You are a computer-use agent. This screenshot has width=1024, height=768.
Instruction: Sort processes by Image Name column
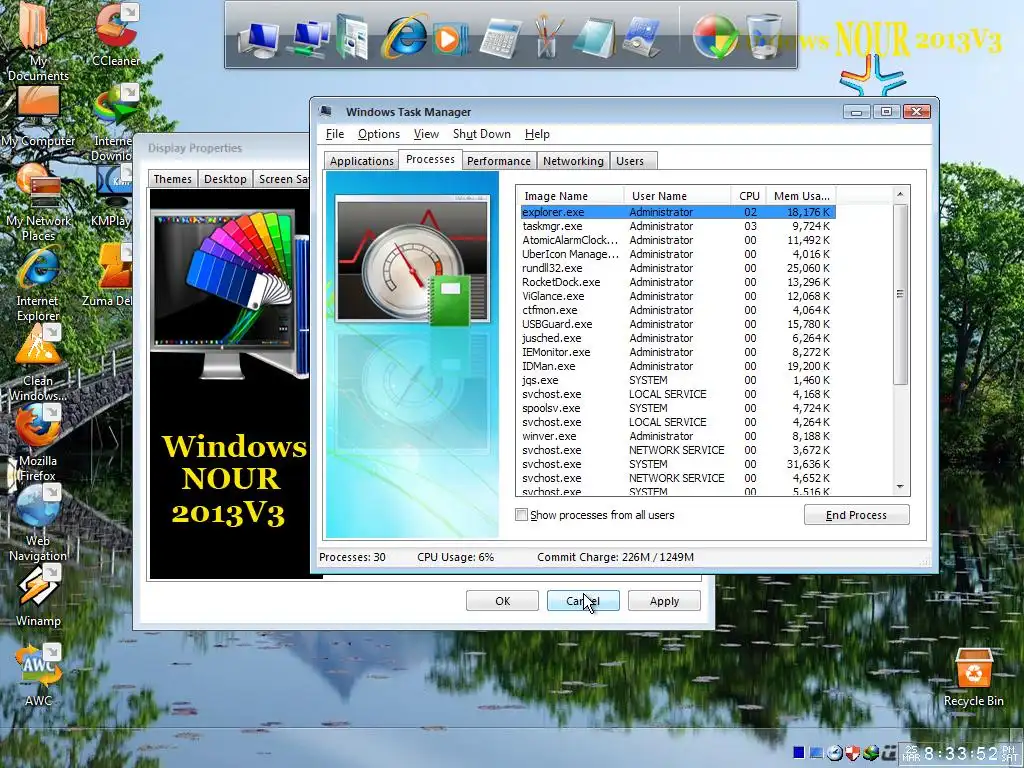click(571, 195)
